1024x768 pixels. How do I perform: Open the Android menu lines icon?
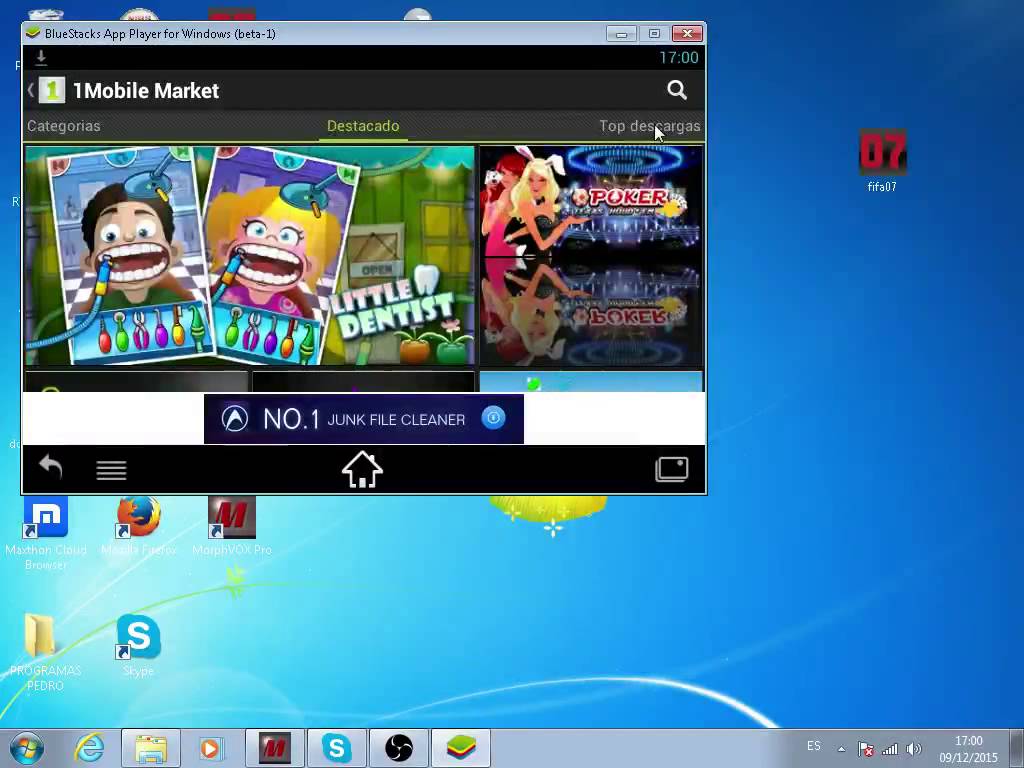coord(111,470)
